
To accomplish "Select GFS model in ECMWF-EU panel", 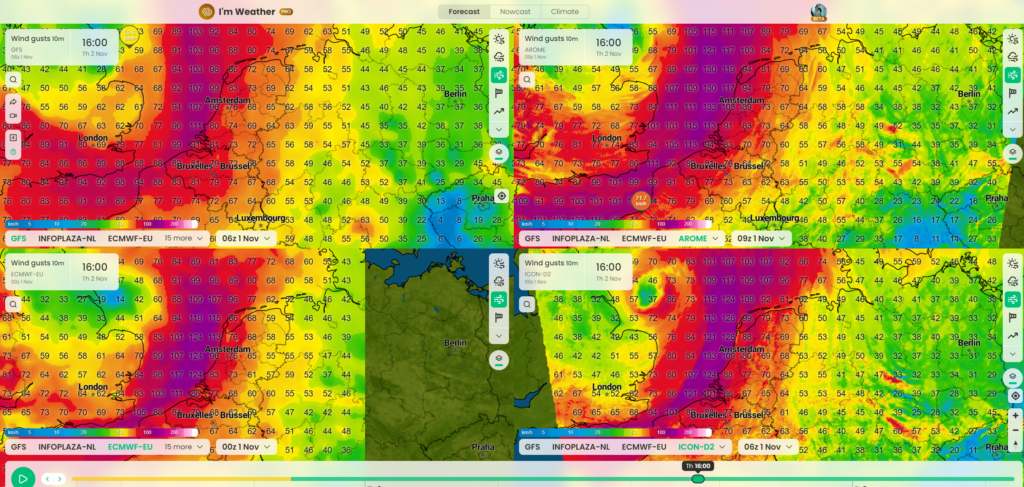I will (18, 447).
